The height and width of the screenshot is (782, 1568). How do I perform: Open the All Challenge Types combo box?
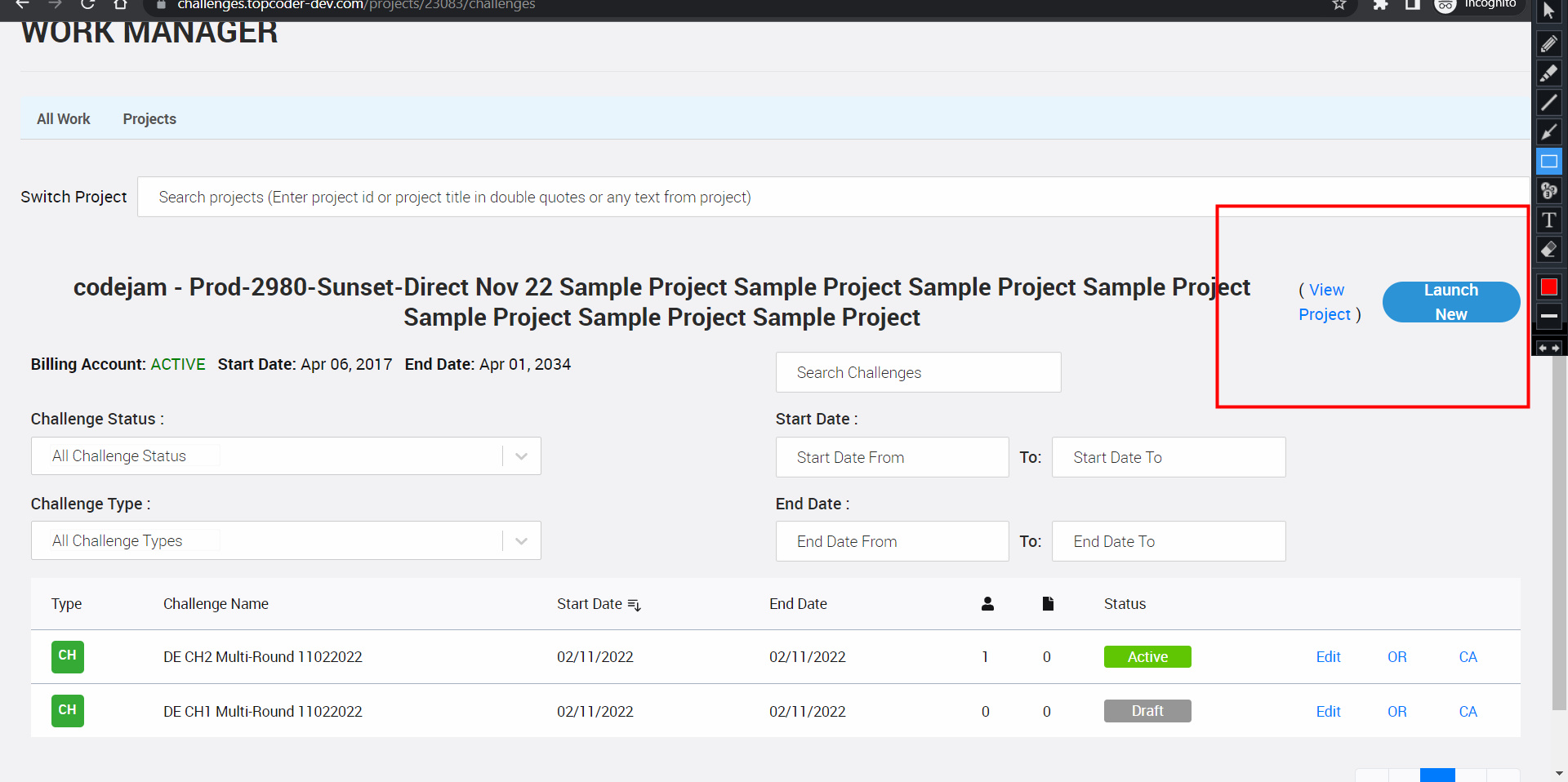tap(286, 540)
